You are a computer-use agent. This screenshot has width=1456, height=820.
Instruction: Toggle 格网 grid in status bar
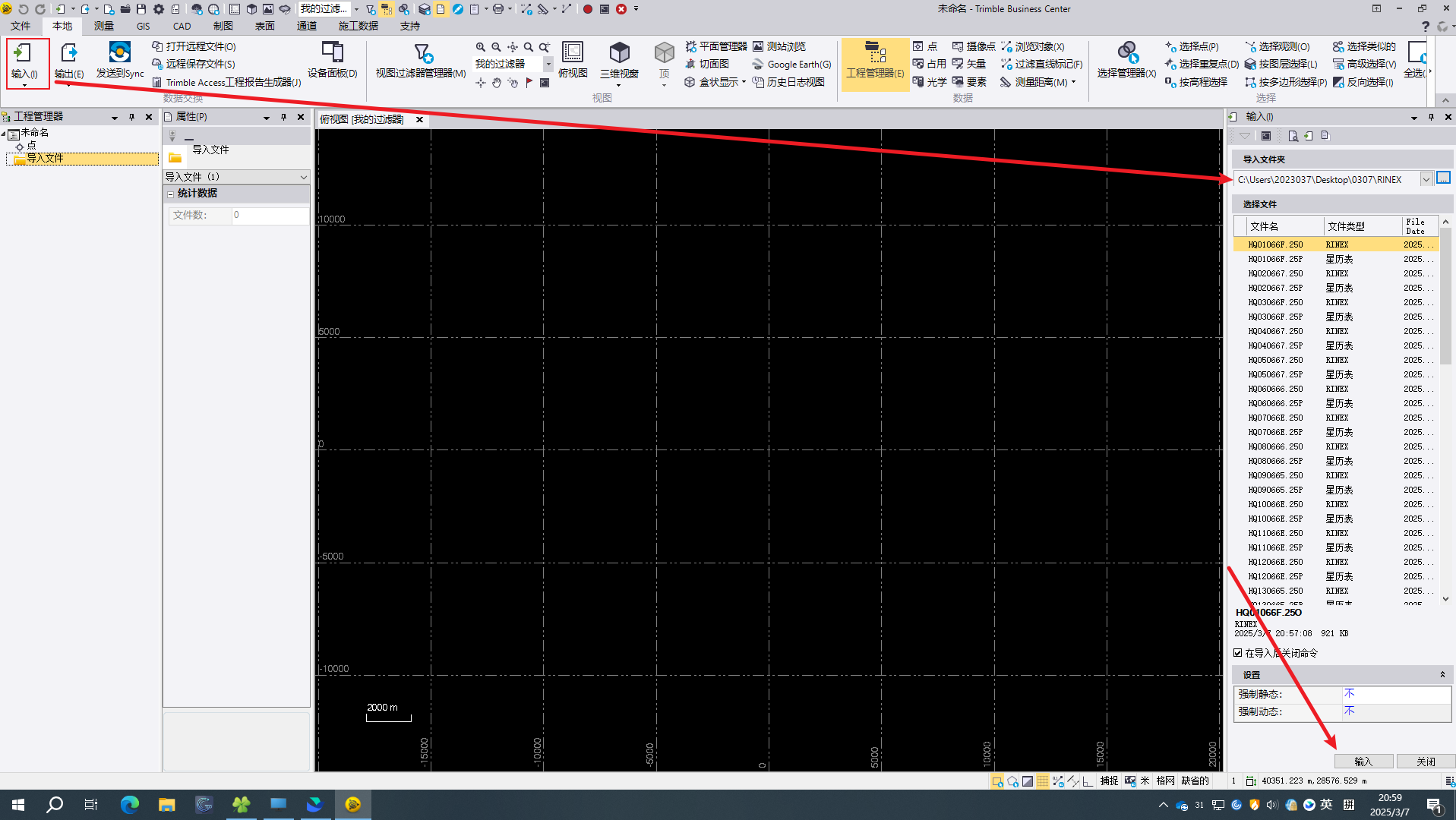pos(1165,781)
